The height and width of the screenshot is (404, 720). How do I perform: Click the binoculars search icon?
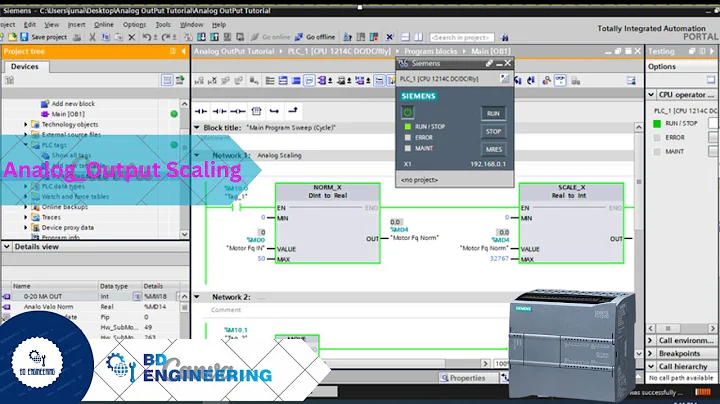coord(504,37)
